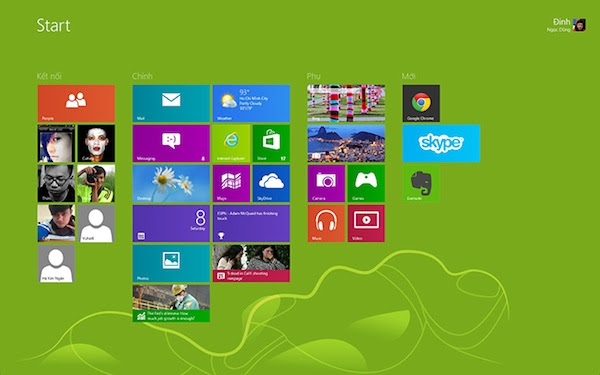Open the Maps tile
The image size is (600, 375).
click(231, 183)
